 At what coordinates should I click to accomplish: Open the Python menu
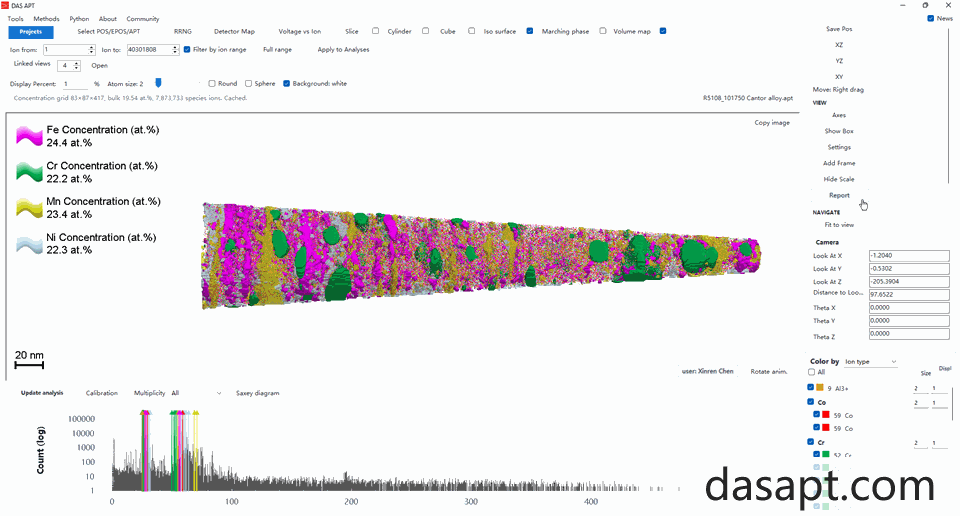click(x=79, y=19)
